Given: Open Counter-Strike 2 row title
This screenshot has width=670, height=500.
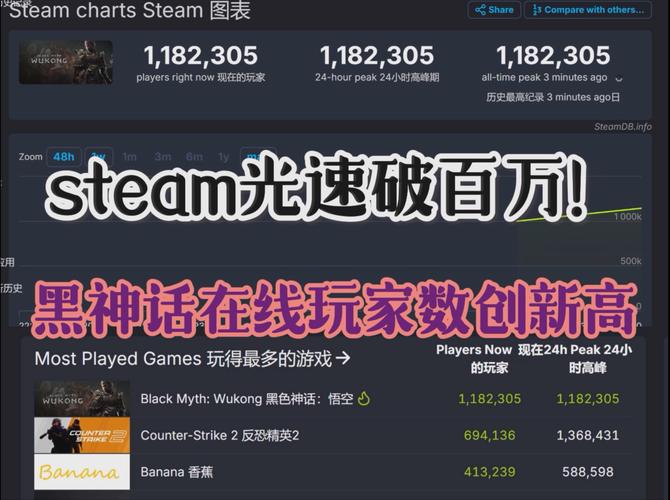Looking at the screenshot, I should pyautogui.click(x=220, y=435).
